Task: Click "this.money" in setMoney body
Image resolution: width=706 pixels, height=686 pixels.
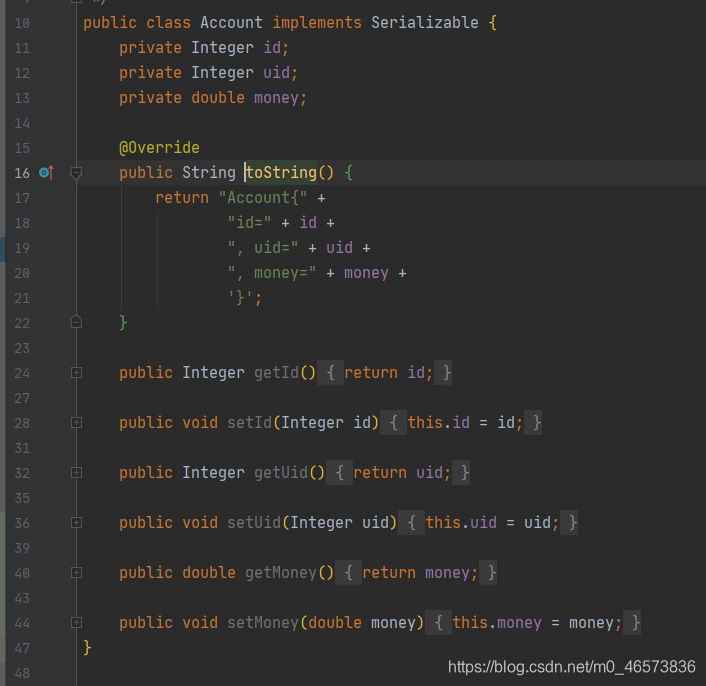Action: click(x=497, y=622)
